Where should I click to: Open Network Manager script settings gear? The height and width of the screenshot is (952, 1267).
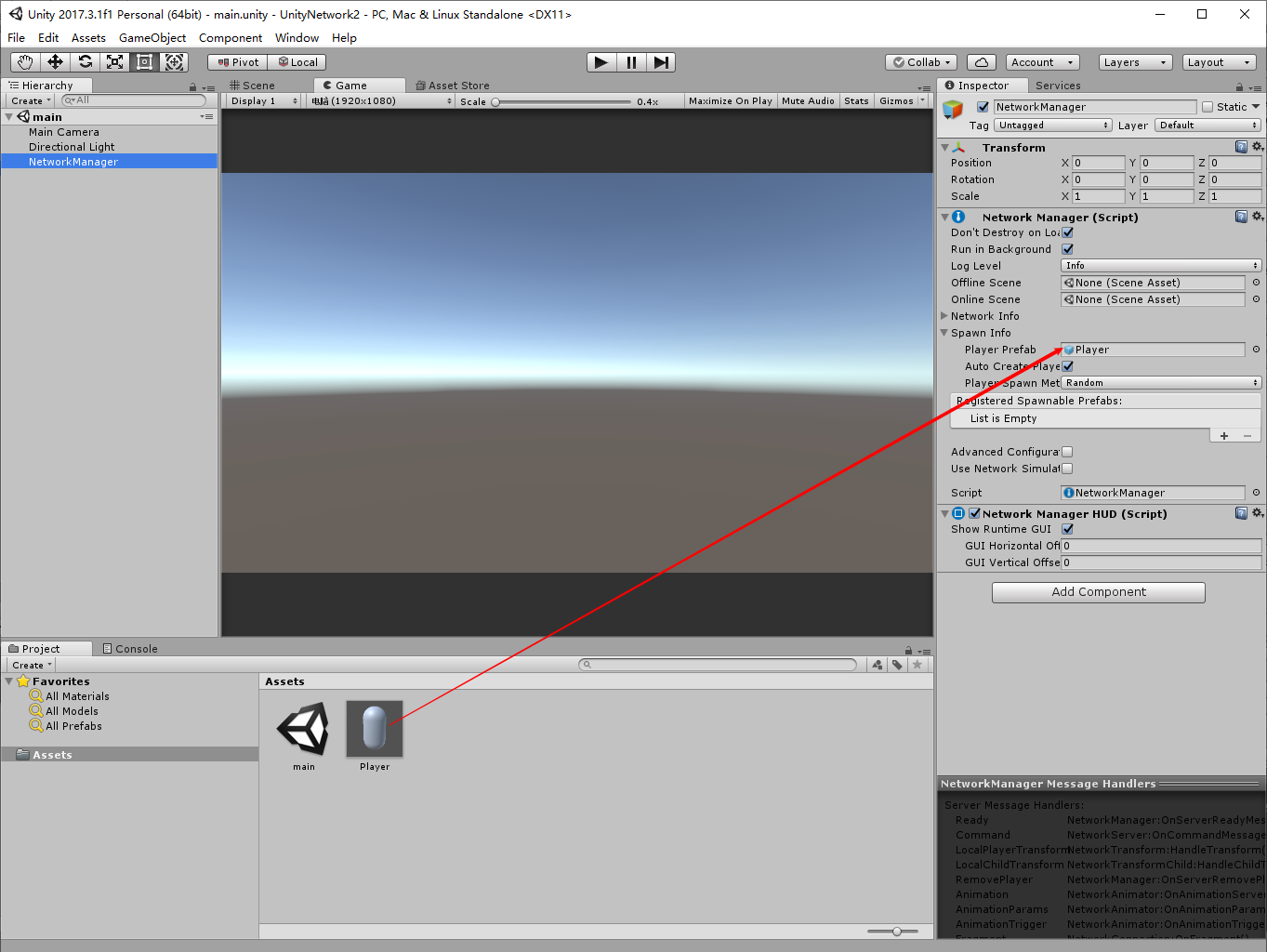coord(1257,217)
